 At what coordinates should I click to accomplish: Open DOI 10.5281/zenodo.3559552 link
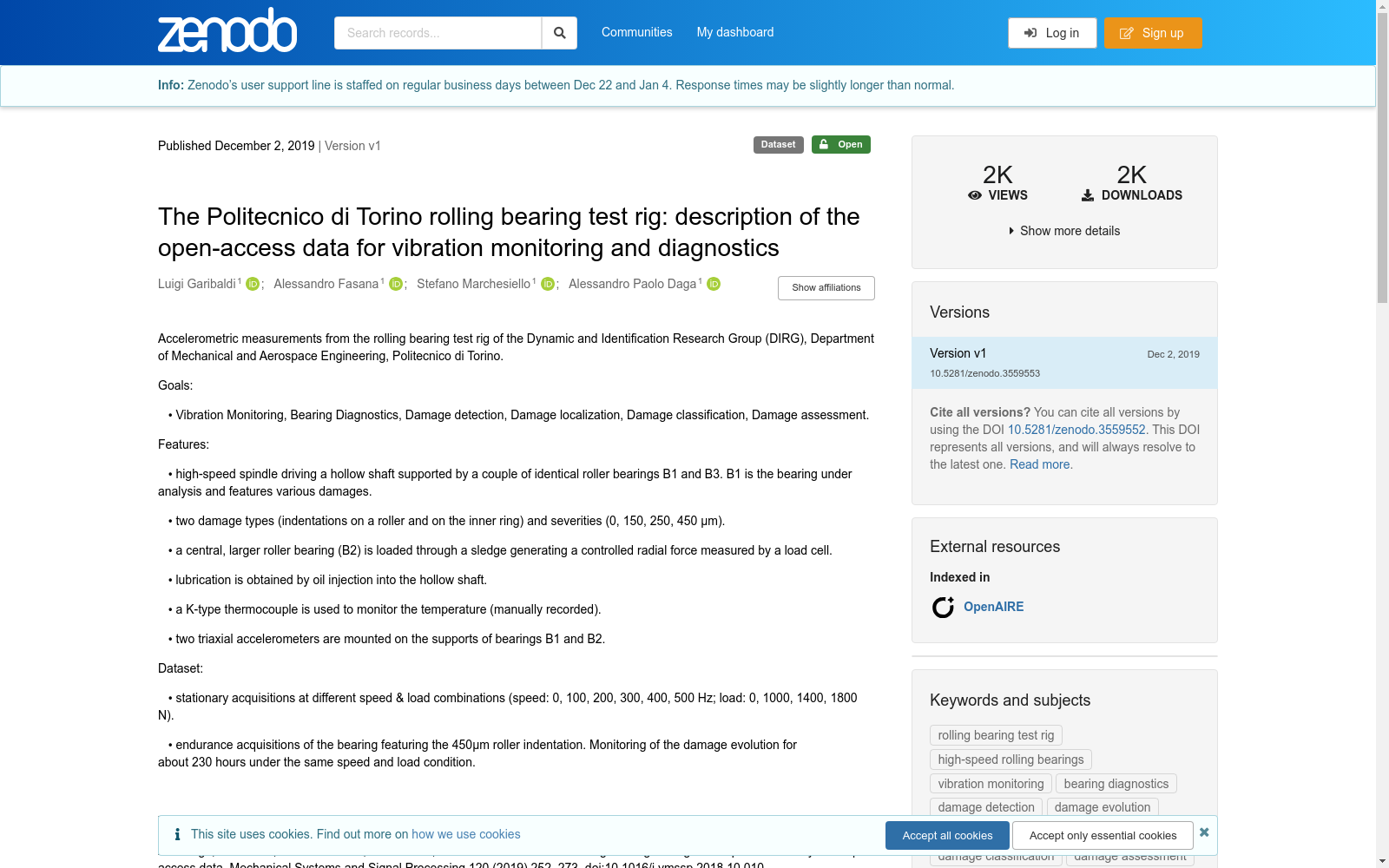[1076, 430]
